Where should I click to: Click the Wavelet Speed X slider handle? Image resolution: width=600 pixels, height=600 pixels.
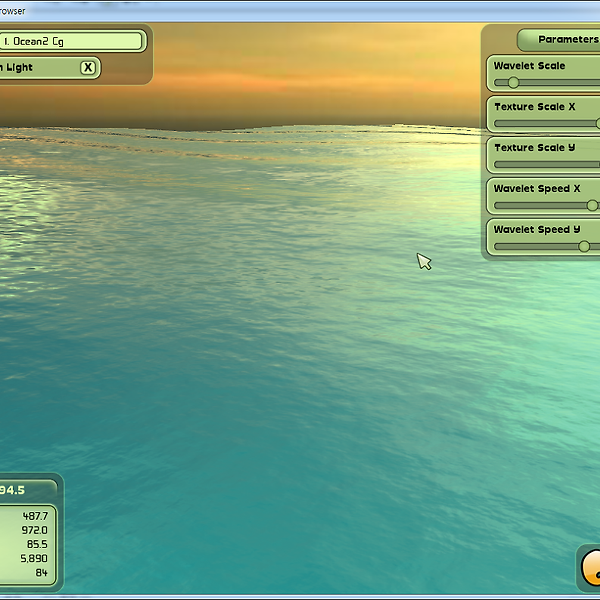click(592, 205)
